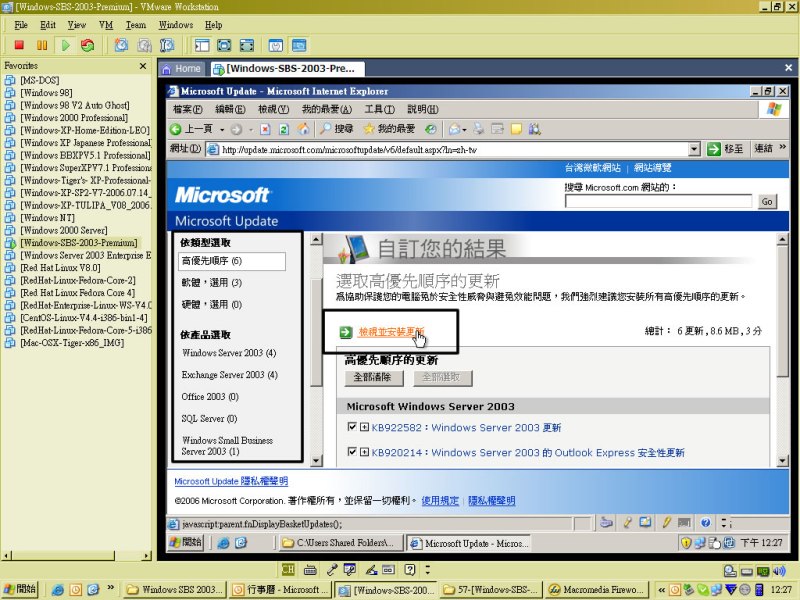Click the Favorites panel horizontal scrollbar
The height and width of the screenshot is (600, 800).
[76, 556]
